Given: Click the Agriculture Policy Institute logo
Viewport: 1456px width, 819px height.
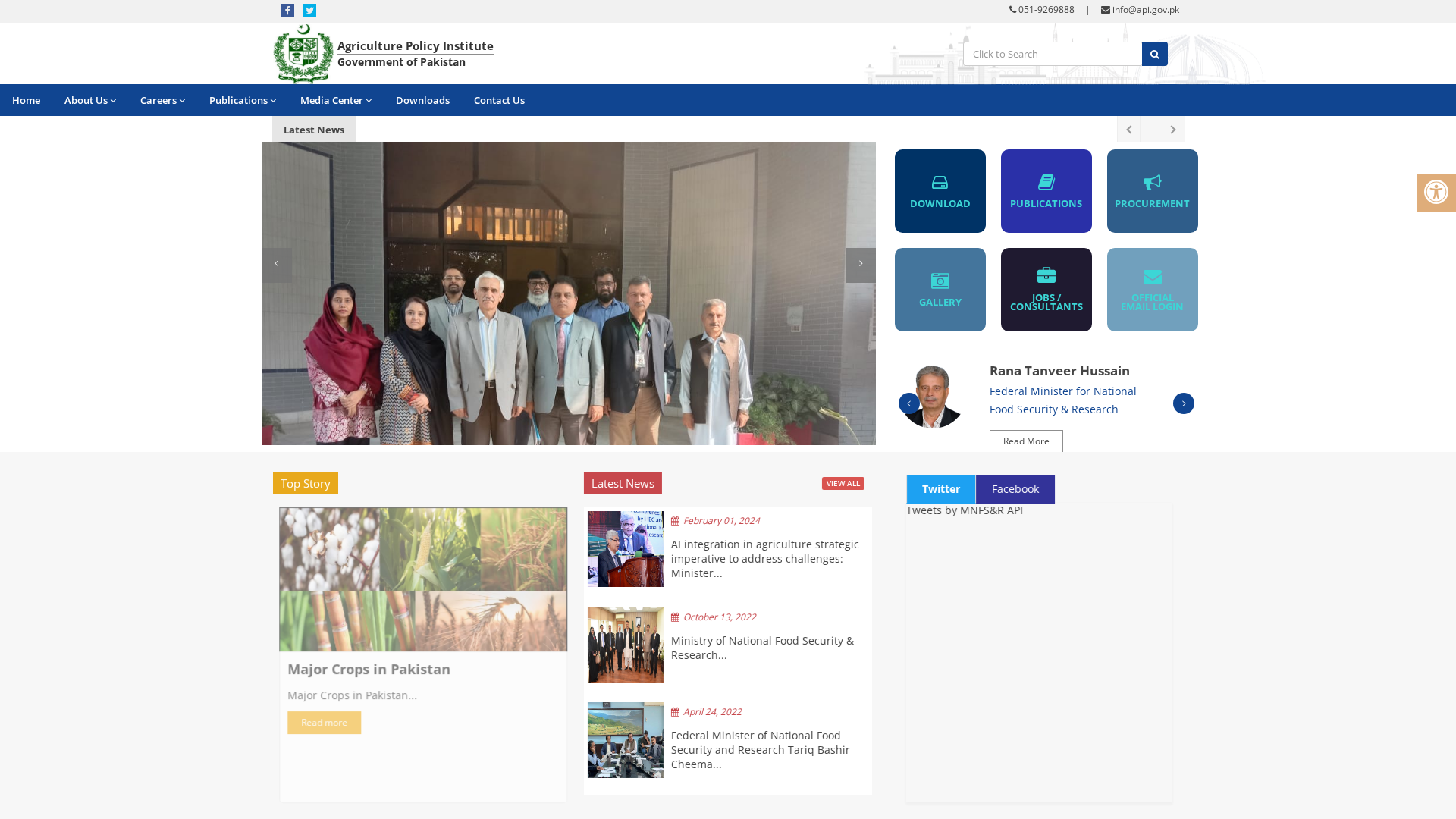Looking at the screenshot, I should [303, 53].
